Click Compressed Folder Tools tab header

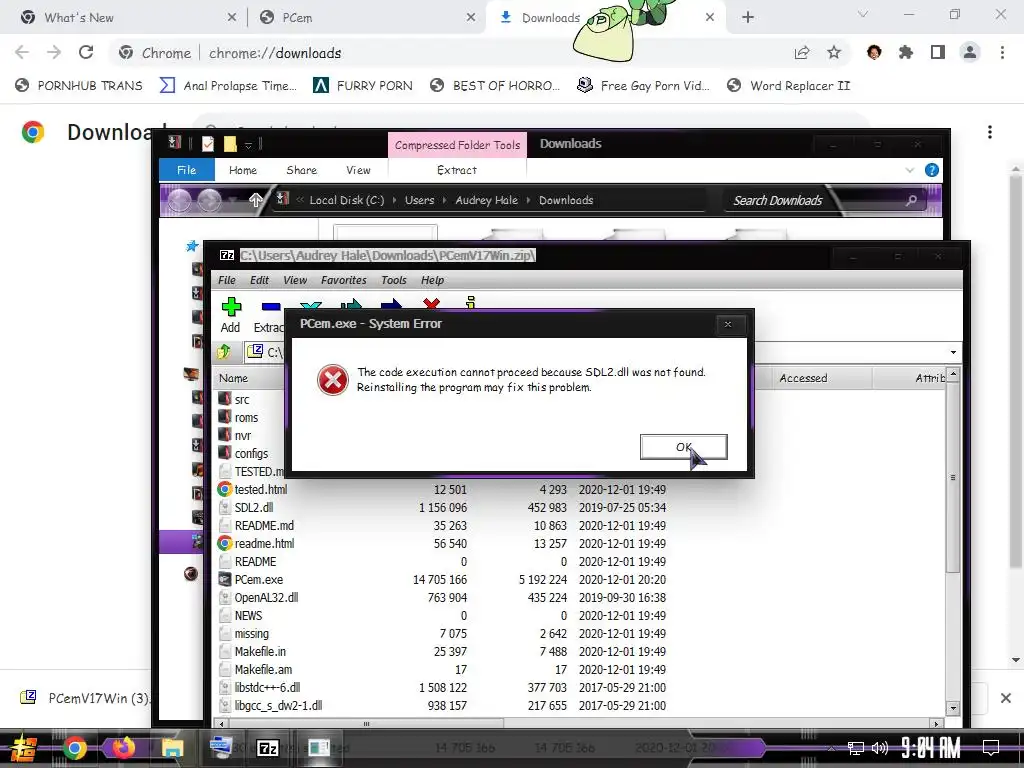coord(457,145)
